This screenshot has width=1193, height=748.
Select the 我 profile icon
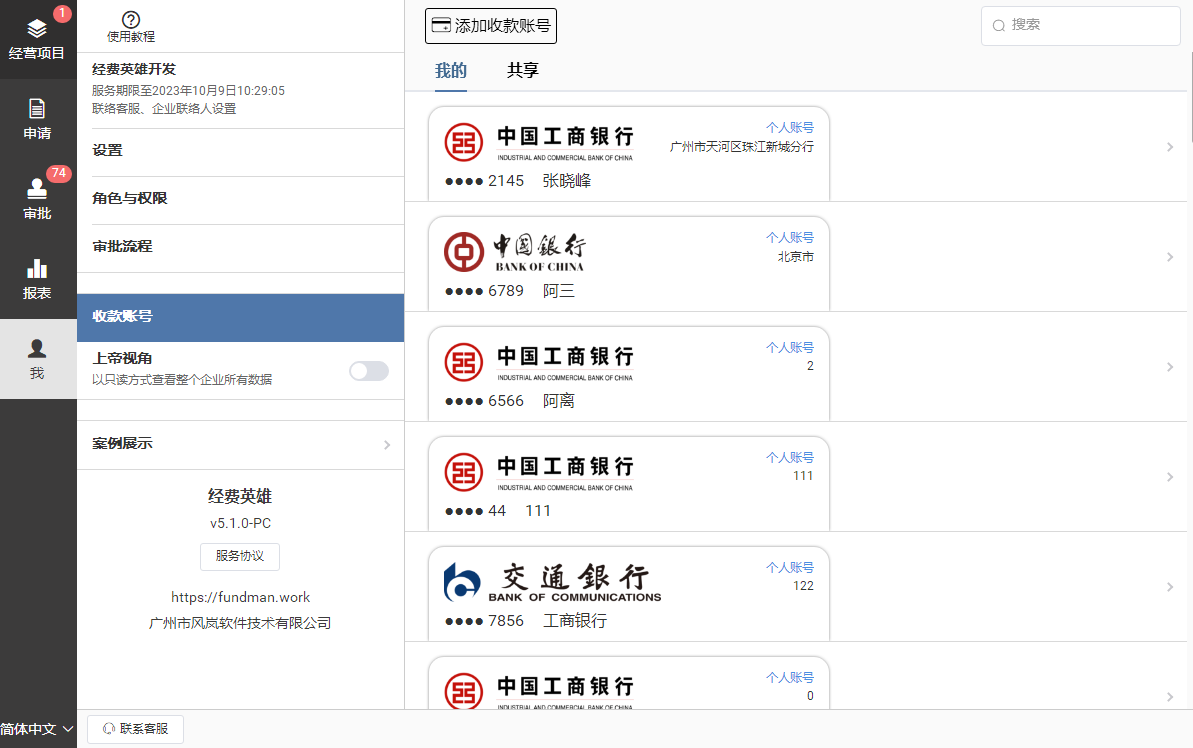pyautogui.click(x=37, y=349)
